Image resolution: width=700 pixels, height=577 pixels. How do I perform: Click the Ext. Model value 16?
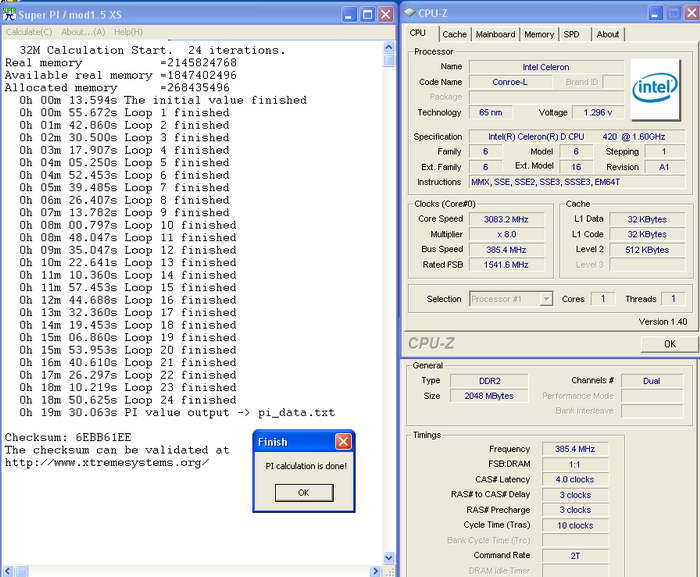pyautogui.click(x=576, y=167)
